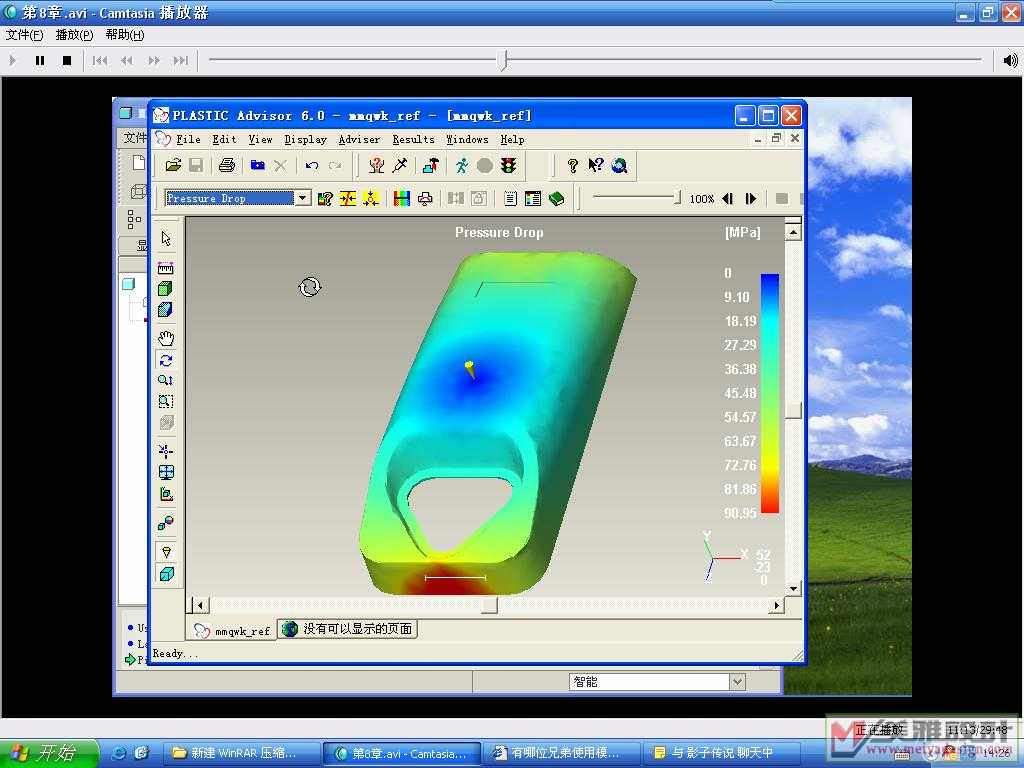Step the result animation backward
Image resolution: width=1024 pixels, height=768 pixels.
[x=728, y=199]
